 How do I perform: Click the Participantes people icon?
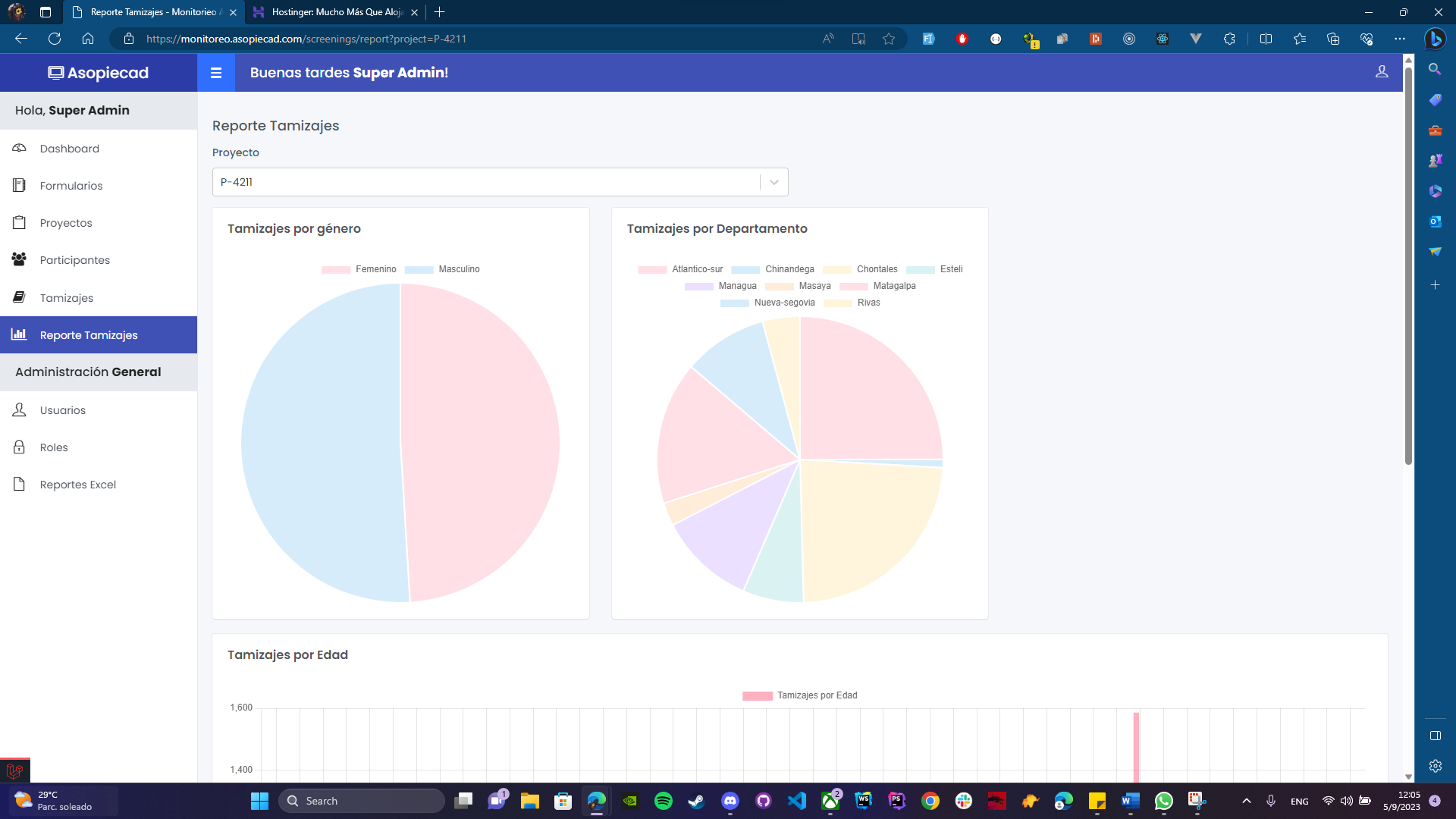(20, 260)
